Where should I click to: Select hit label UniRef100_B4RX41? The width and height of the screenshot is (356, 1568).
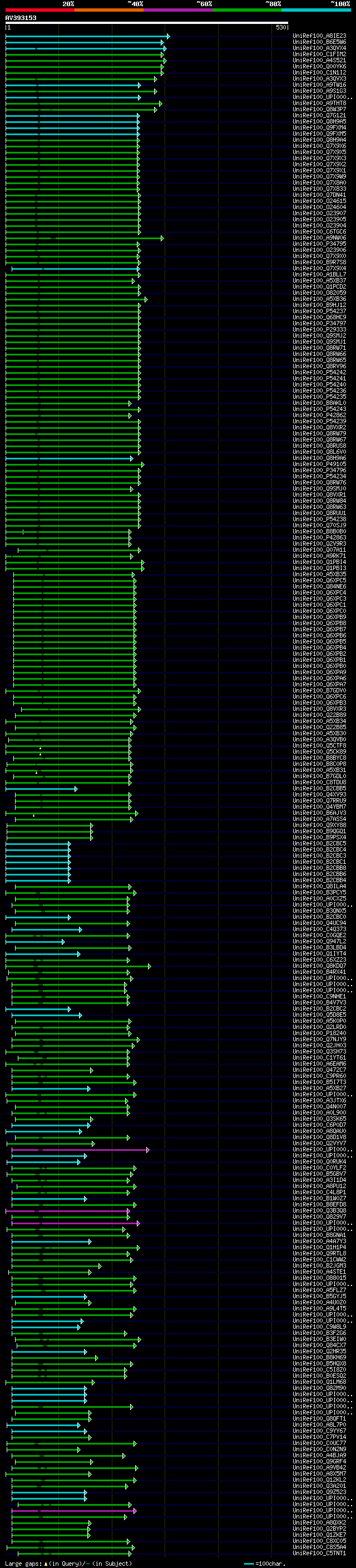coord(319,972)
